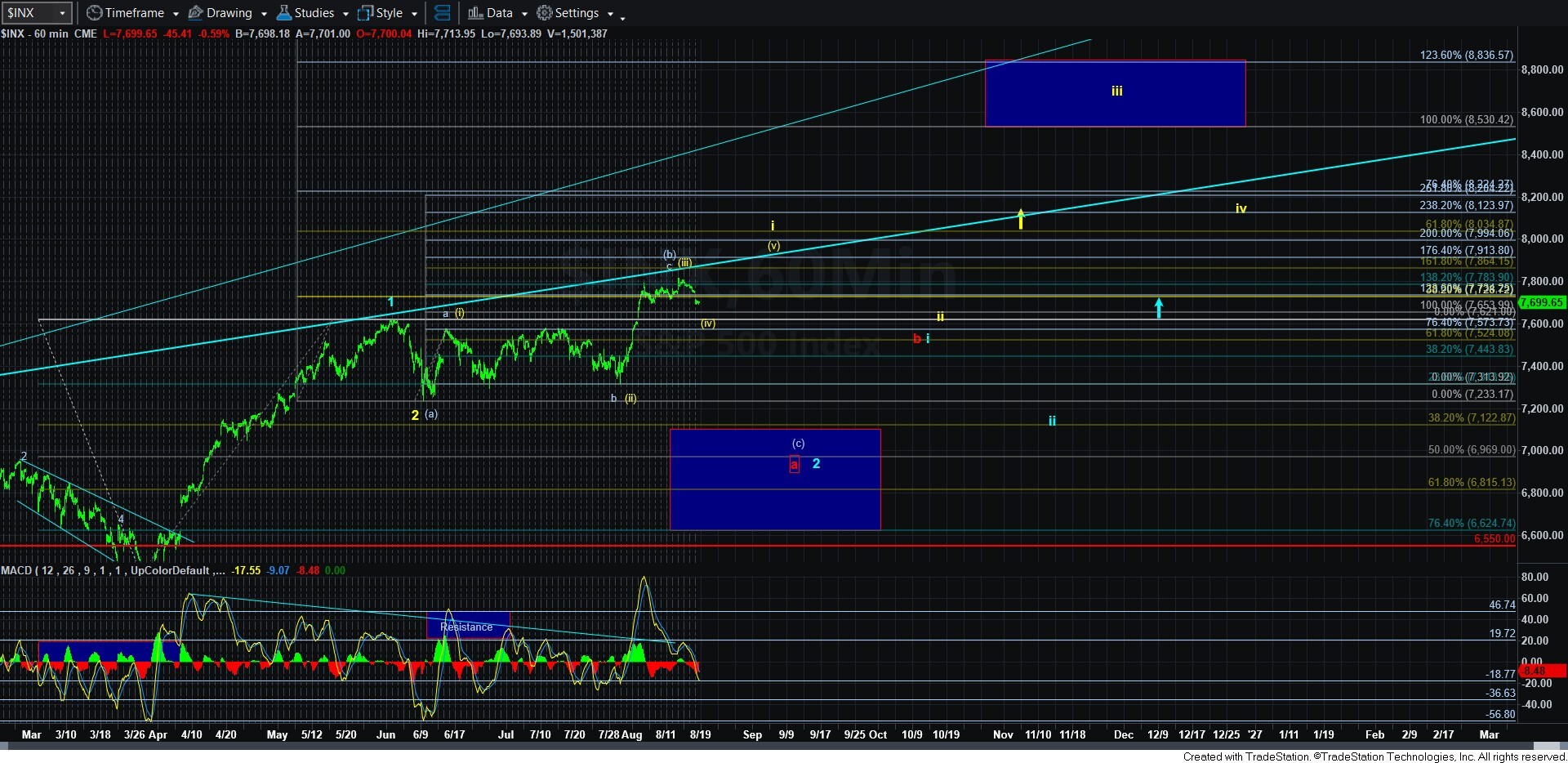Click the cyan '1' wave label near June
Screen dimensions: 1568x763
[x=390, y=302]
